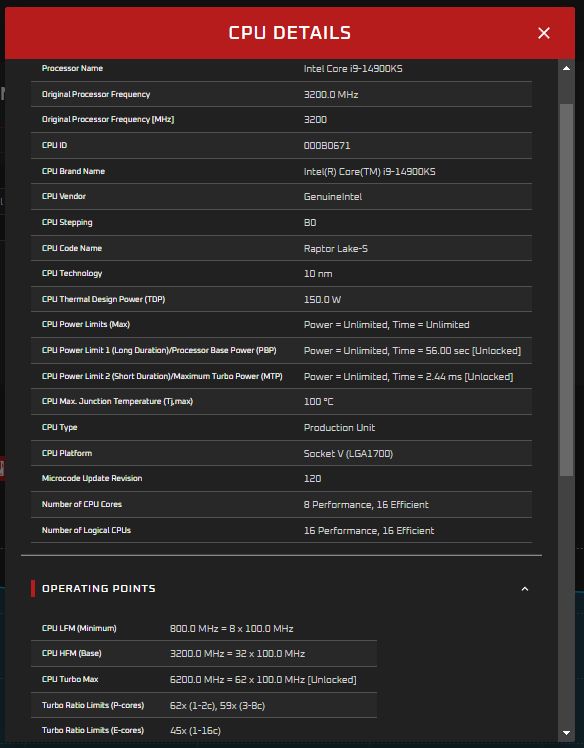Click the Processor Name label
Viewport: 584px width, 748px height.
point(72,68)
